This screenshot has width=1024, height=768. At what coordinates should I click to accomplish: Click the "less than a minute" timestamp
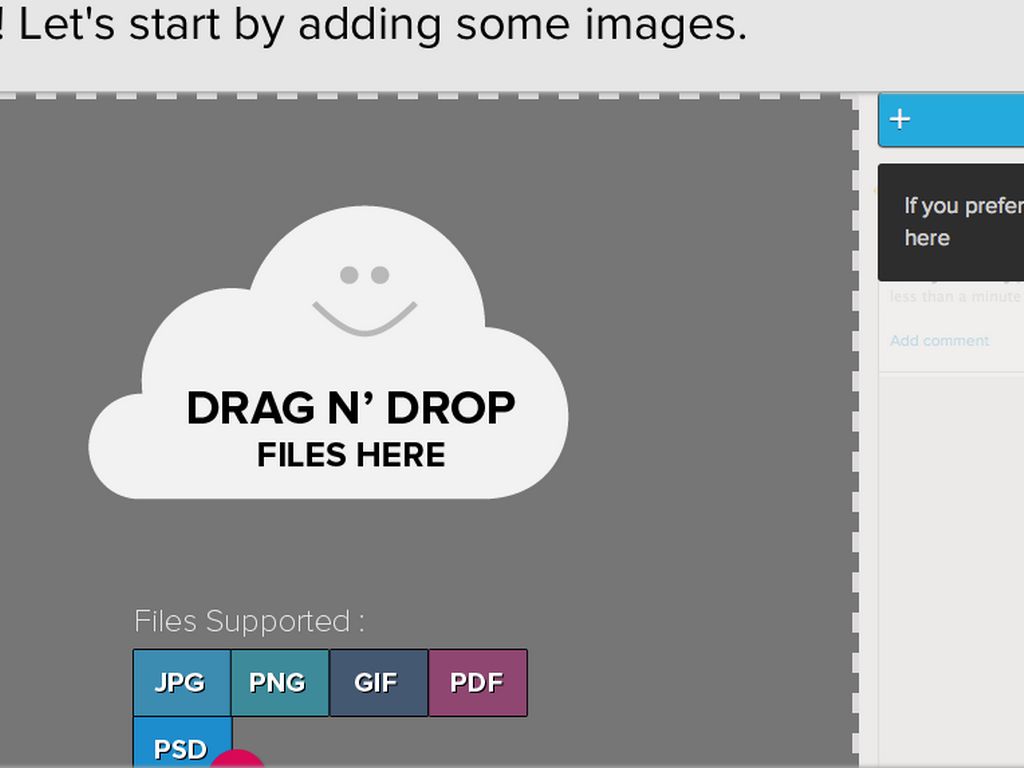click(955, 297)
